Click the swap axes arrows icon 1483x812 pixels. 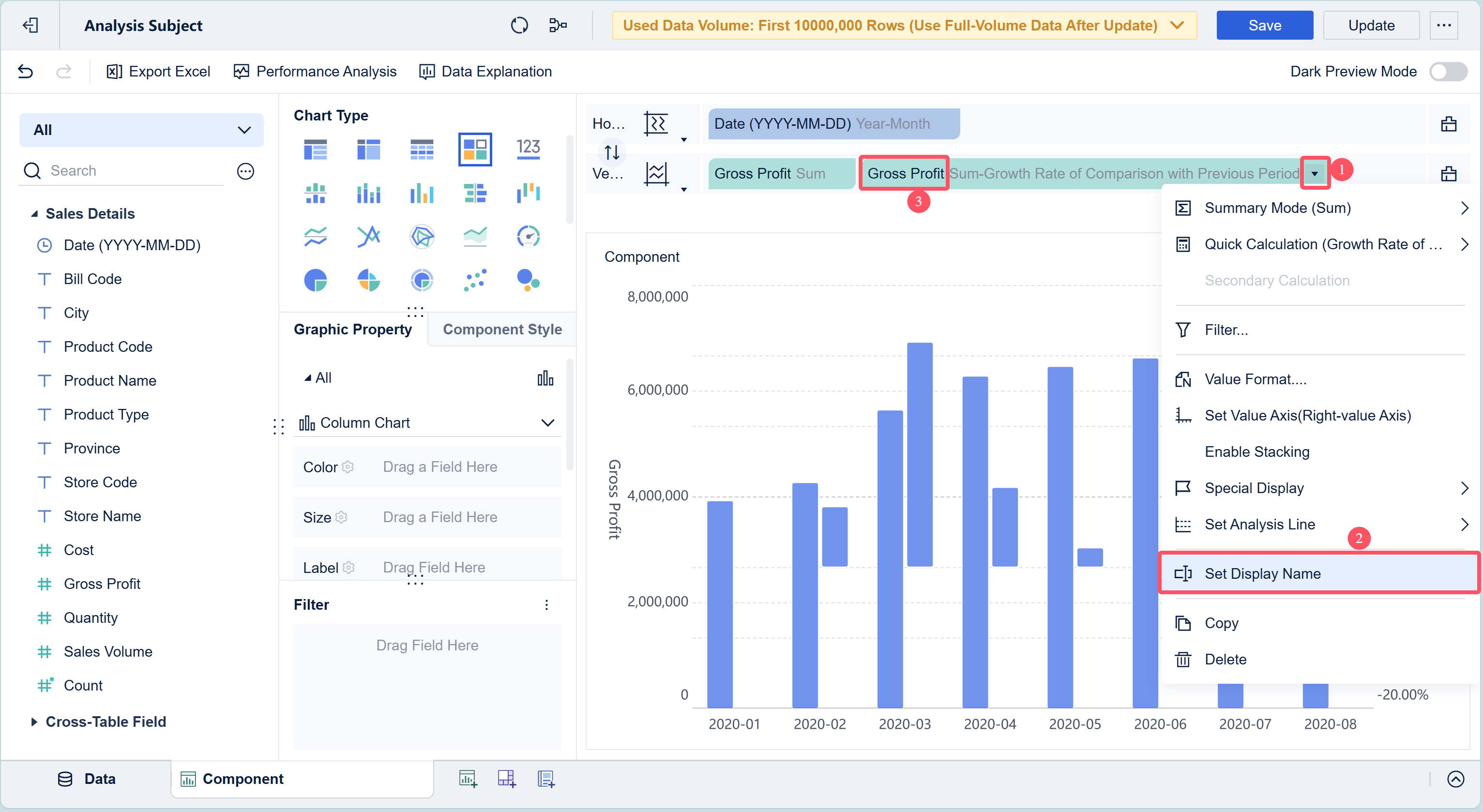click(x=612, y=152)
